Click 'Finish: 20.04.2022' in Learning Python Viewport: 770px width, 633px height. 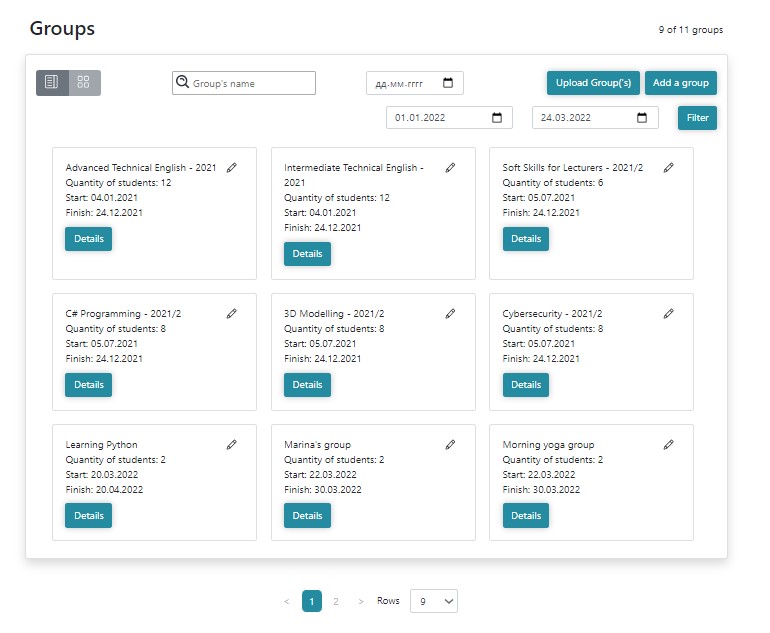coord(104,490)
